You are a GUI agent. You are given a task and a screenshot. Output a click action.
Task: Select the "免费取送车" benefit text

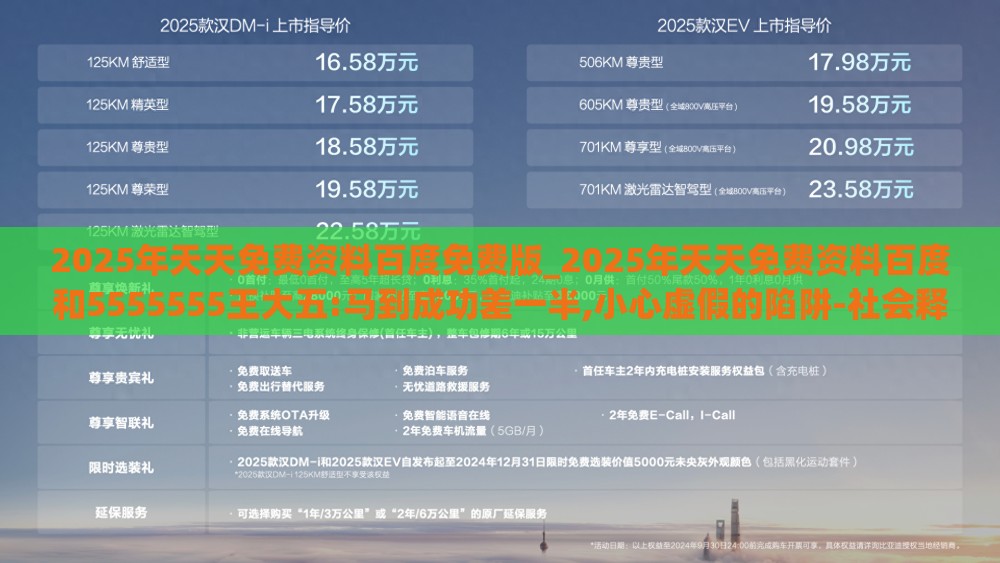click(x=265, y=371)
